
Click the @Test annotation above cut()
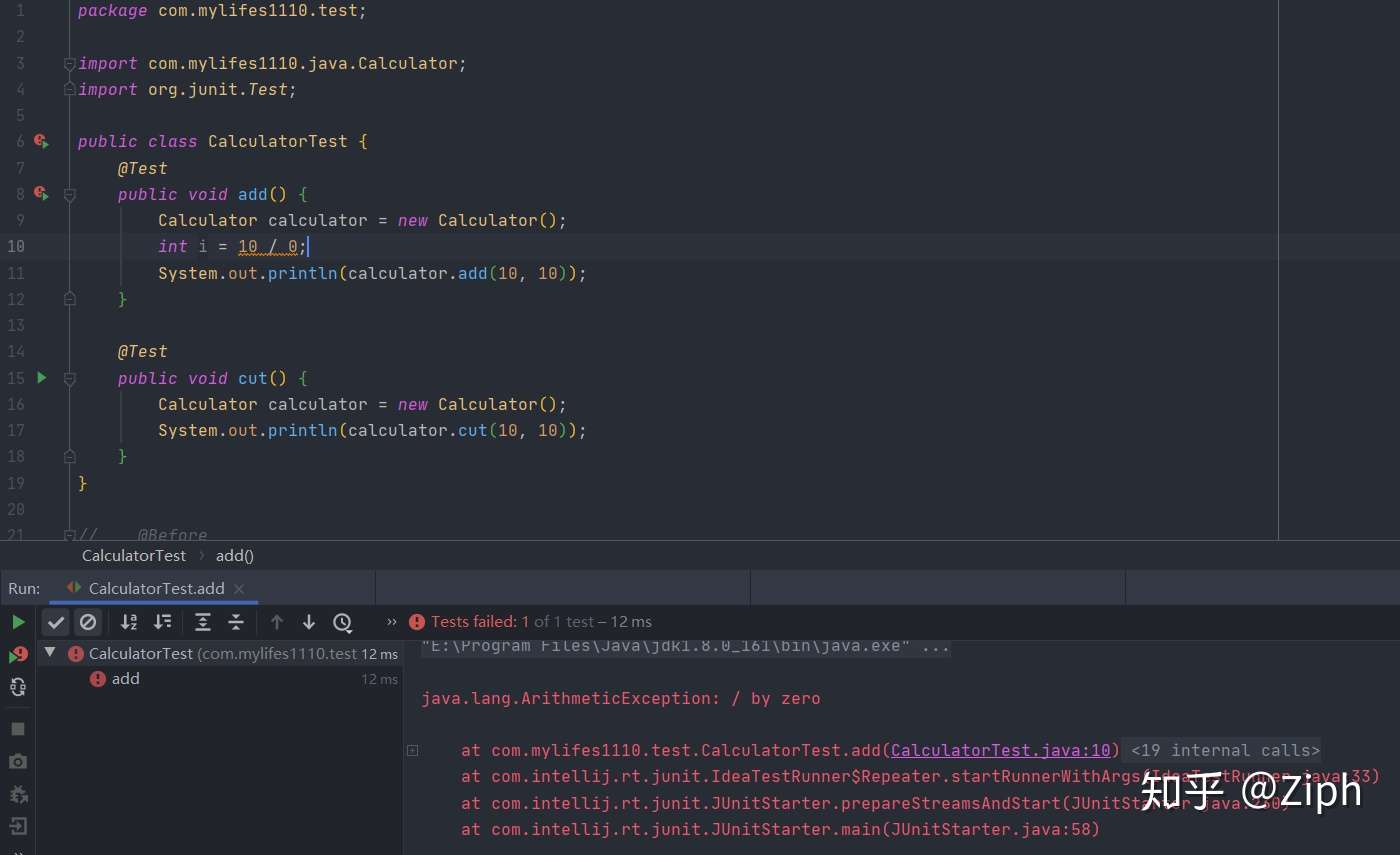[x=143, y=352]
